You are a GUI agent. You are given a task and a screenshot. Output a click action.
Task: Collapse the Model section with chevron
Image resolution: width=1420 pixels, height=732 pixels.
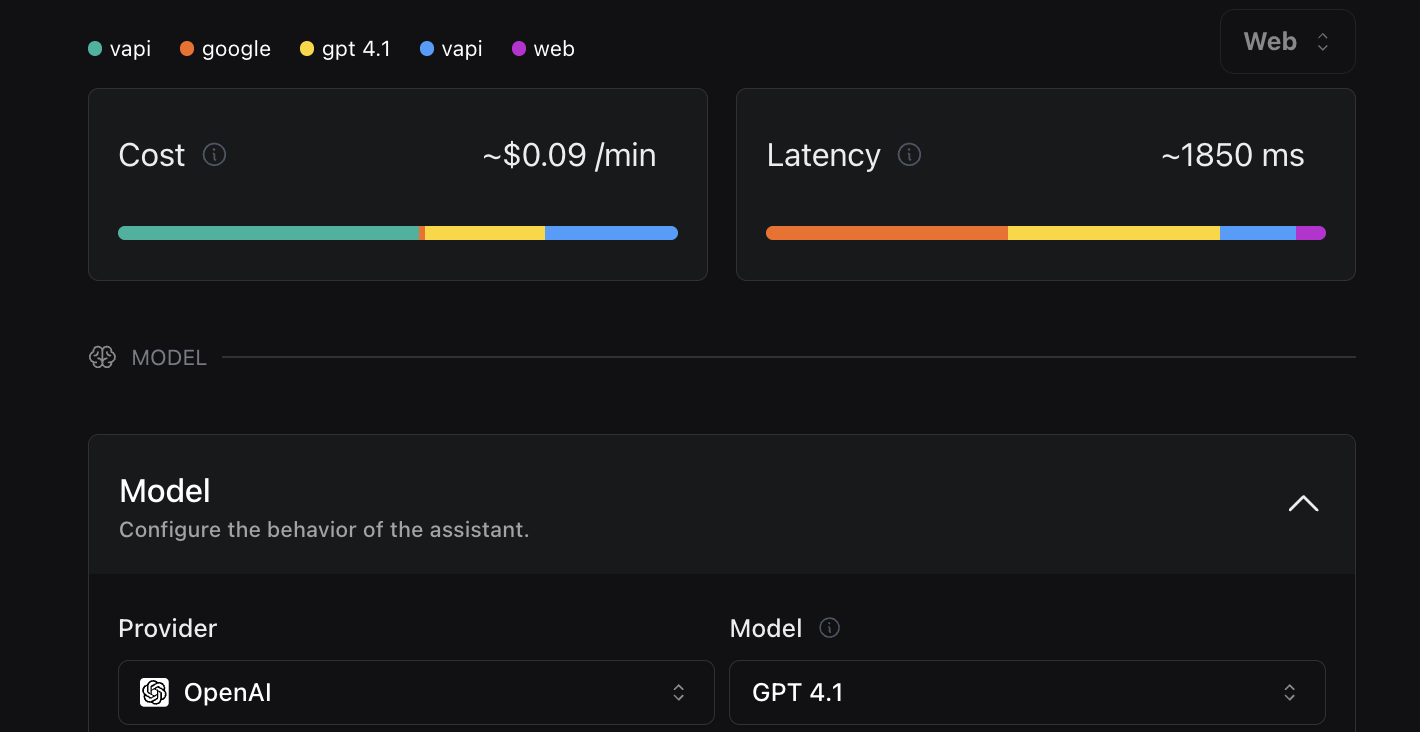pos(1303,504)
